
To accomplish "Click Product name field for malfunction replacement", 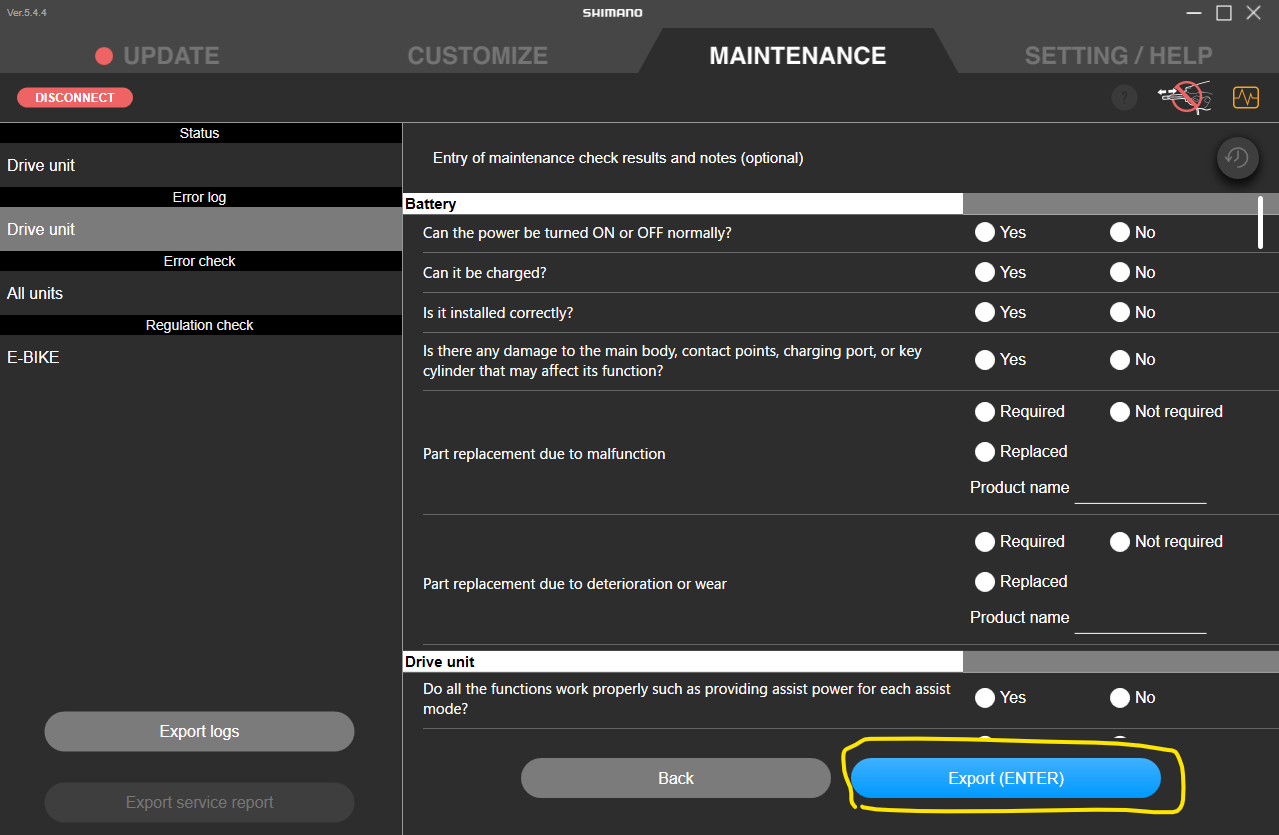I will coord(1140,489).
